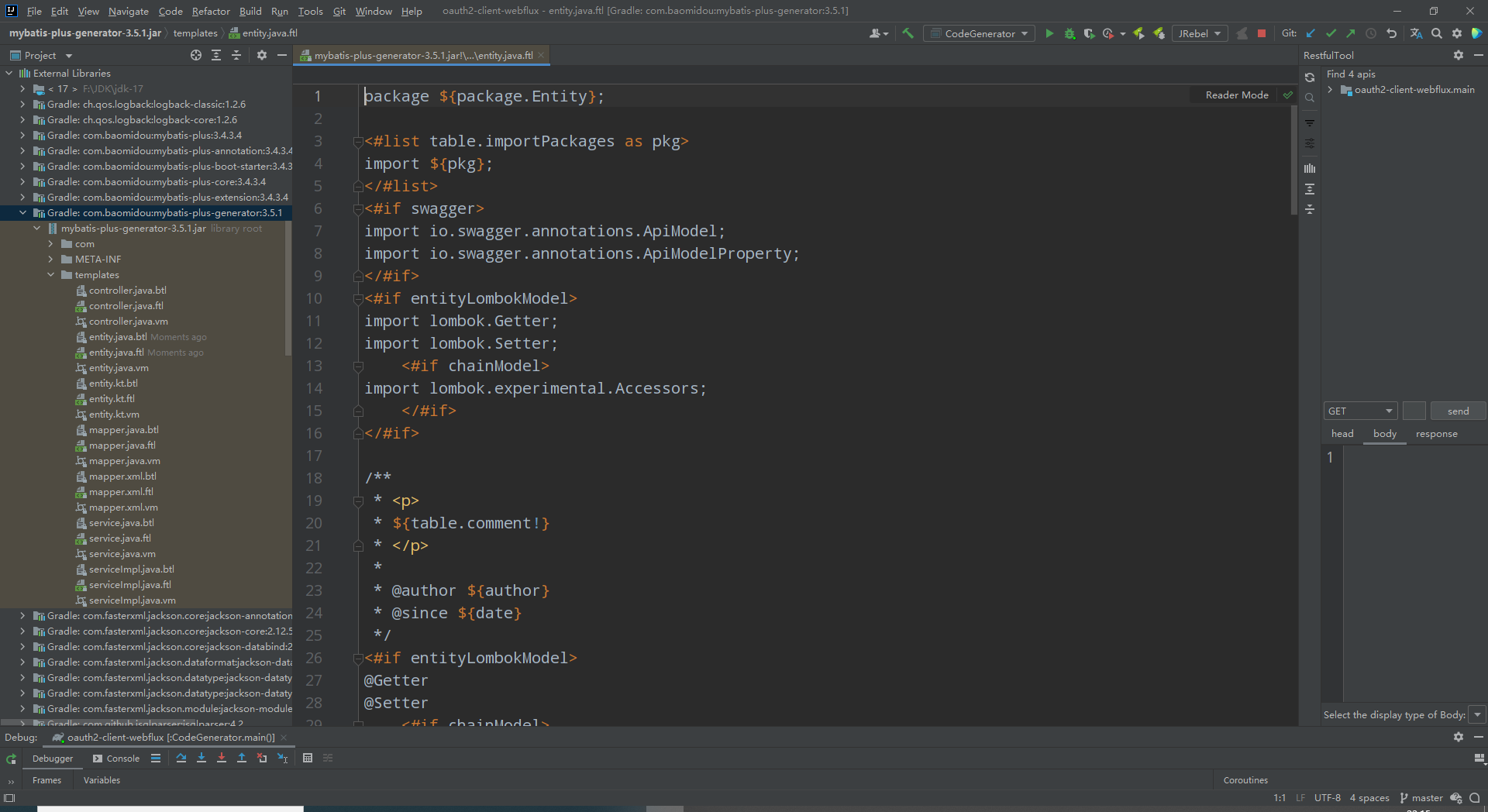Collapse the templates folder
This screenshot has height=812, width=1488.
point(51,274)
